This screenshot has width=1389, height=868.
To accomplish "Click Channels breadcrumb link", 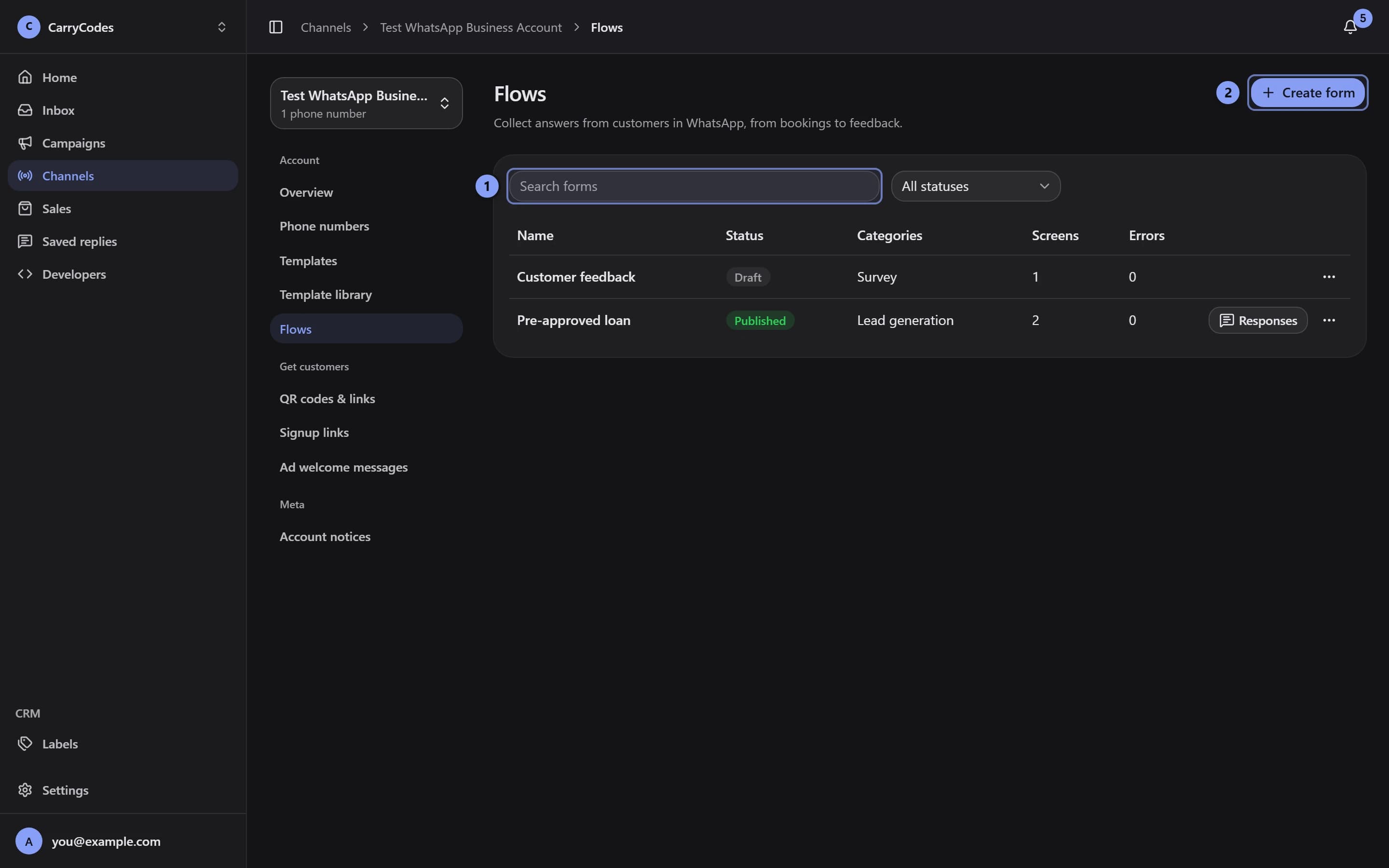I will [x=326, y=27].
